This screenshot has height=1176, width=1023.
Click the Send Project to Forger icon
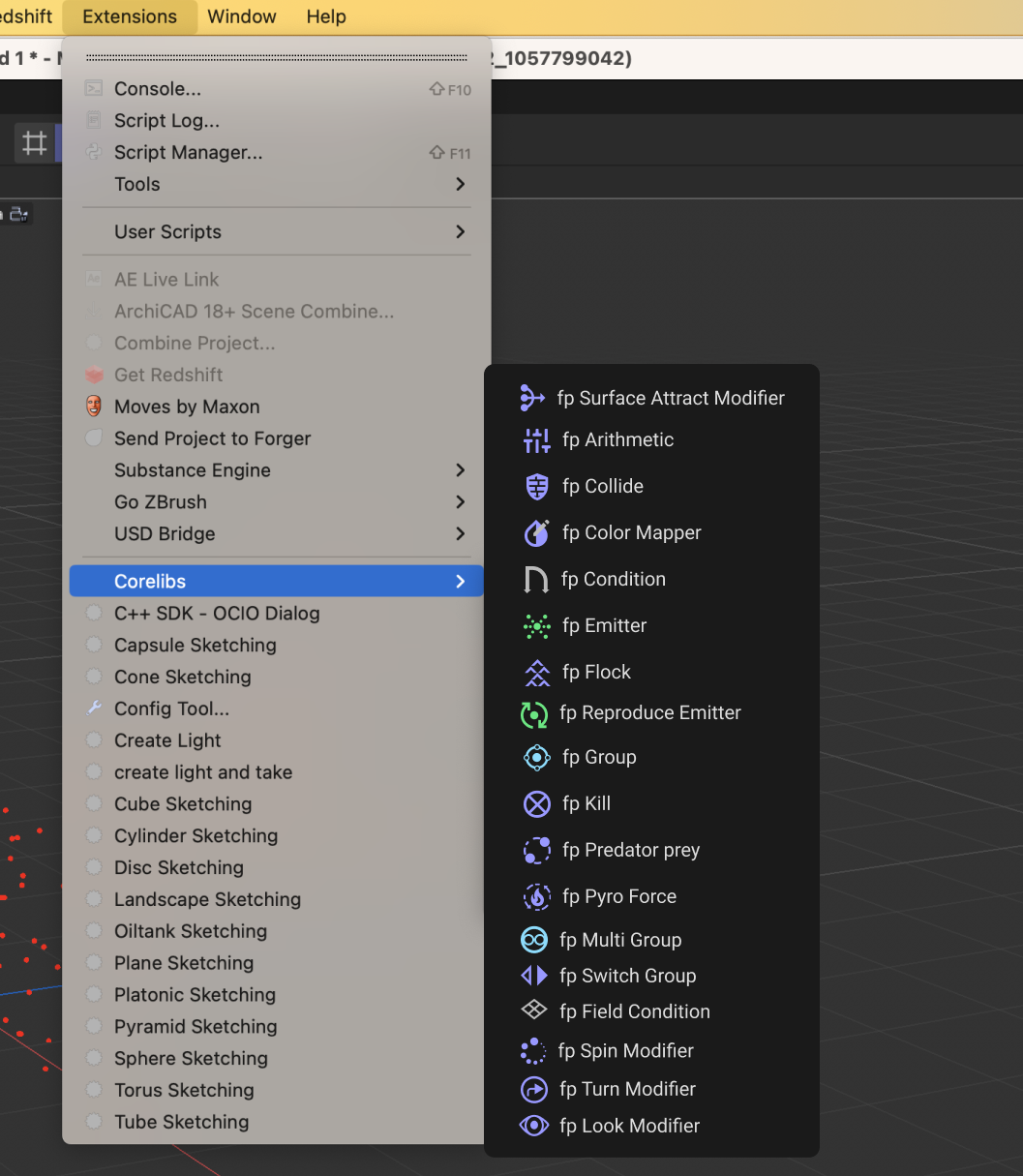point(94,438)
